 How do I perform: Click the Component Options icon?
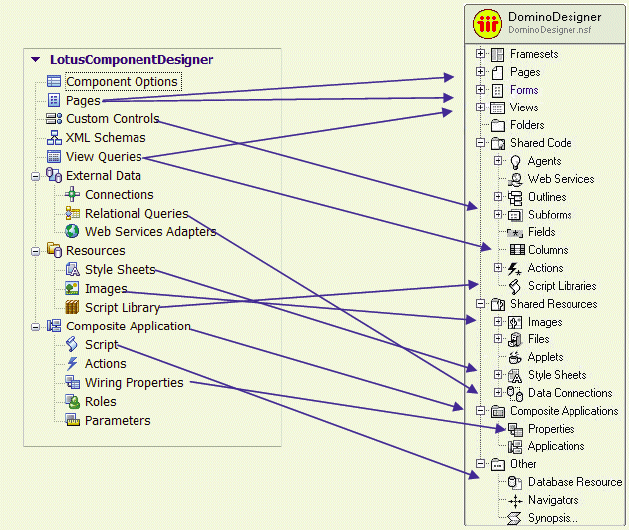[x=54, y=81]
